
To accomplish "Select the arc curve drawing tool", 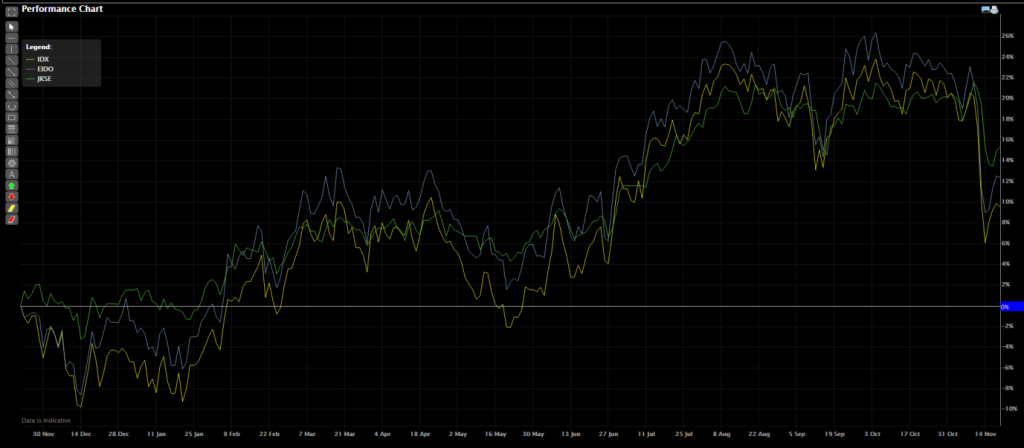I will [x=11, y=105].
